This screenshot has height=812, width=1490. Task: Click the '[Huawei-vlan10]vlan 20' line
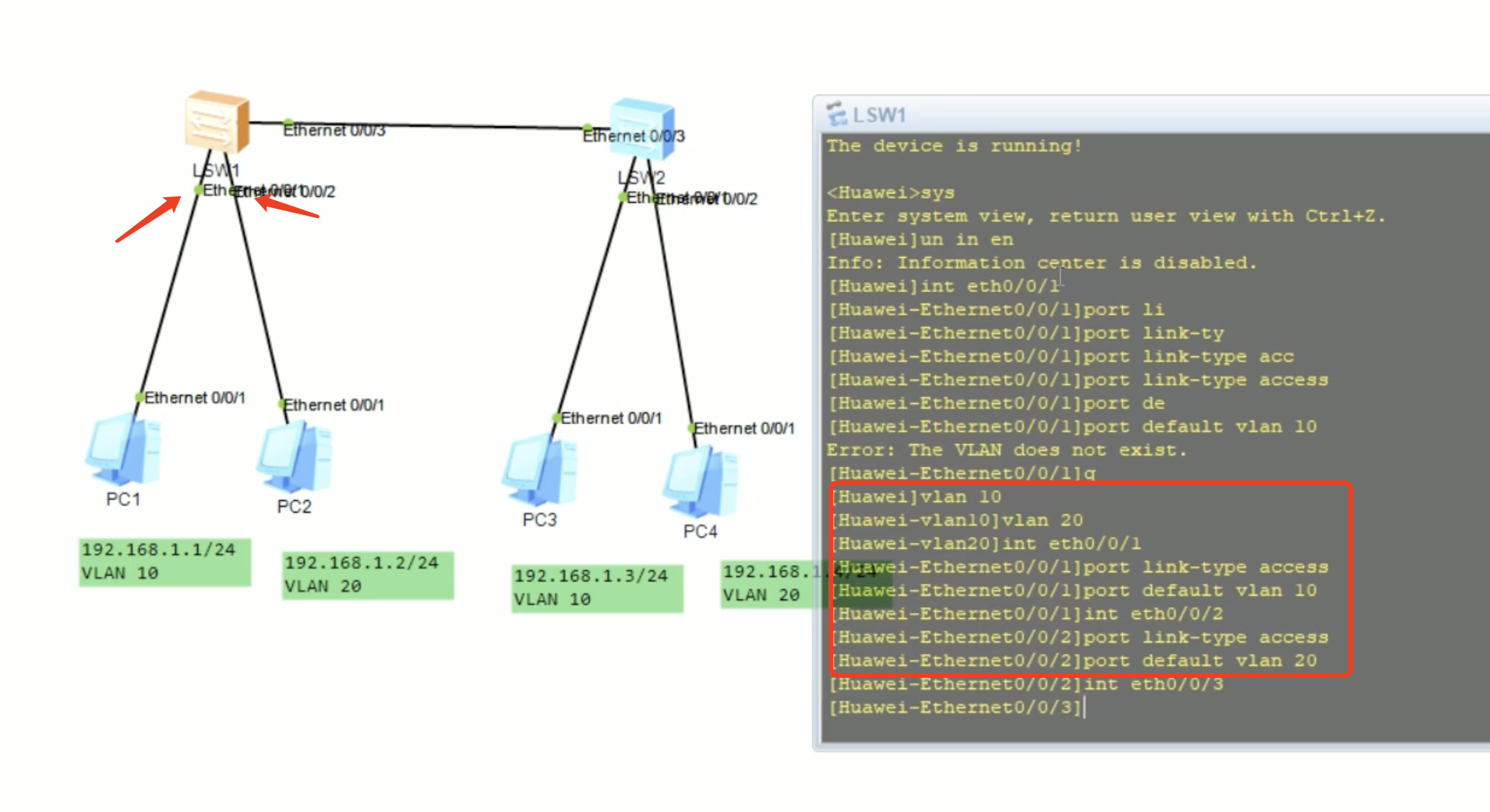click(x=957, y=521)
